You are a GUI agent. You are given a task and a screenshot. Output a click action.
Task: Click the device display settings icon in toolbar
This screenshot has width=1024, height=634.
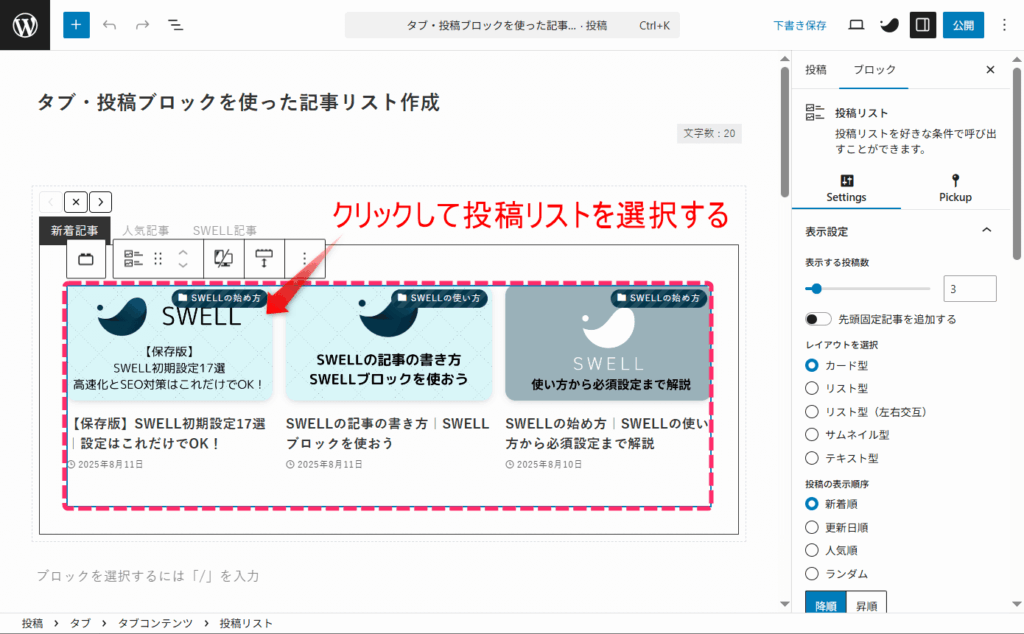pyautogui.click(x=223, y=259)
